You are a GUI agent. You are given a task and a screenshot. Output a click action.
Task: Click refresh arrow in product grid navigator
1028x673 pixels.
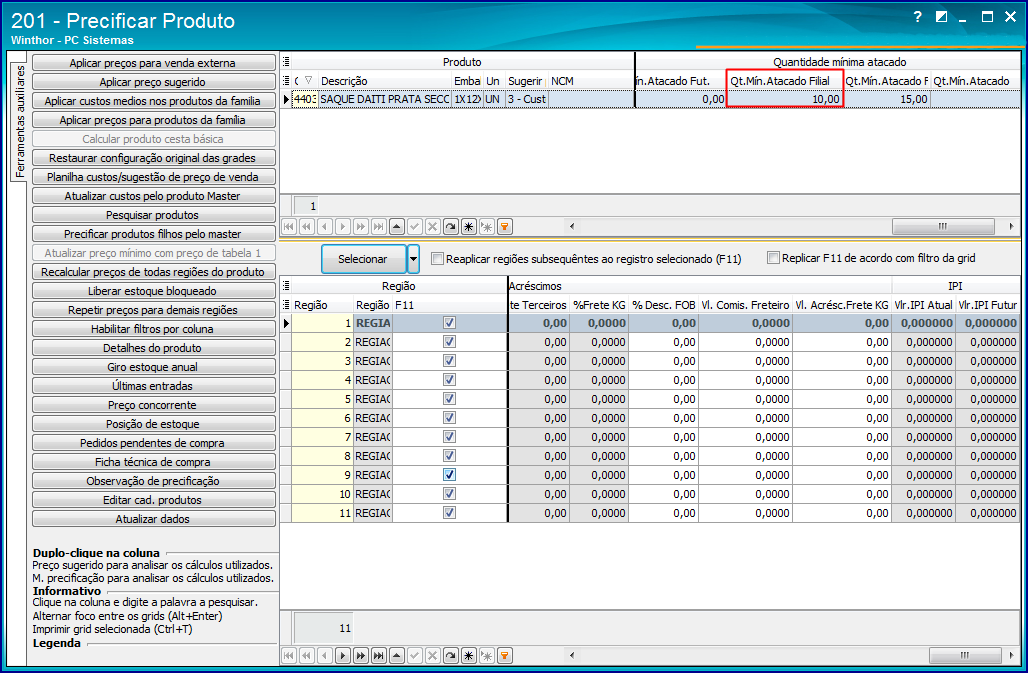(450, 227)
